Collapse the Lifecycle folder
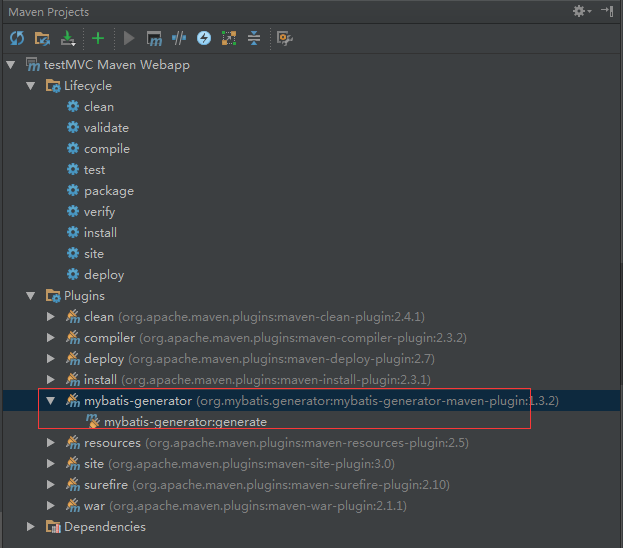Viewport: 623px width, 548px height. [x=31, y=85]
